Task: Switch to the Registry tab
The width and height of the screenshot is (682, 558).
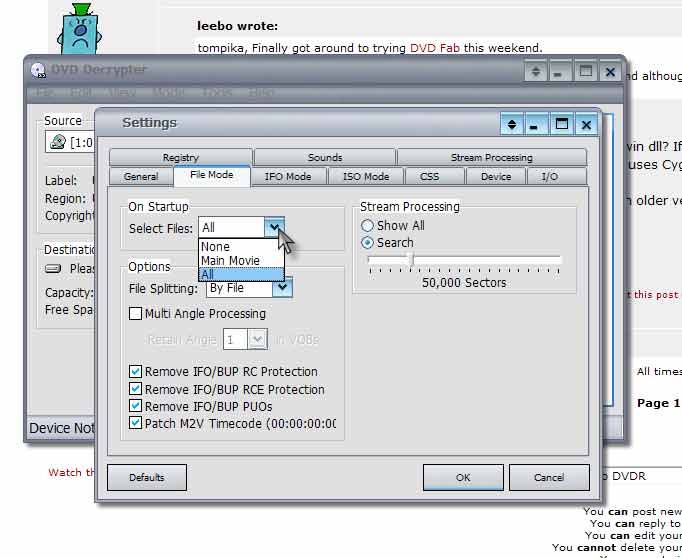Action: click(x=181, y=157)
